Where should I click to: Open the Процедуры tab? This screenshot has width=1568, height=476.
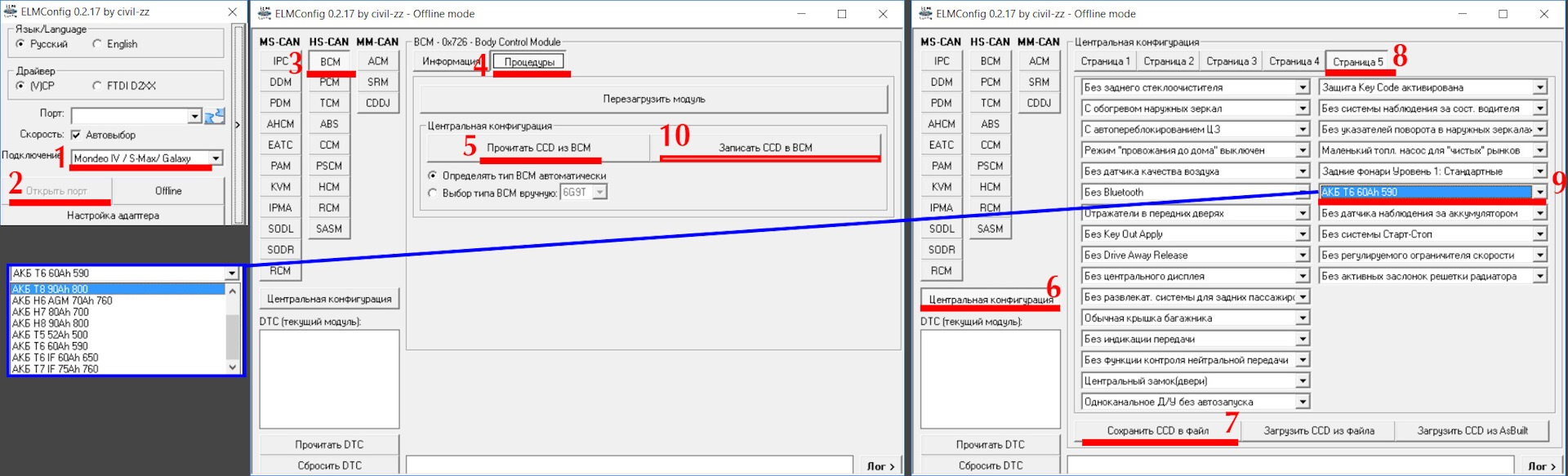pos(529,62)
